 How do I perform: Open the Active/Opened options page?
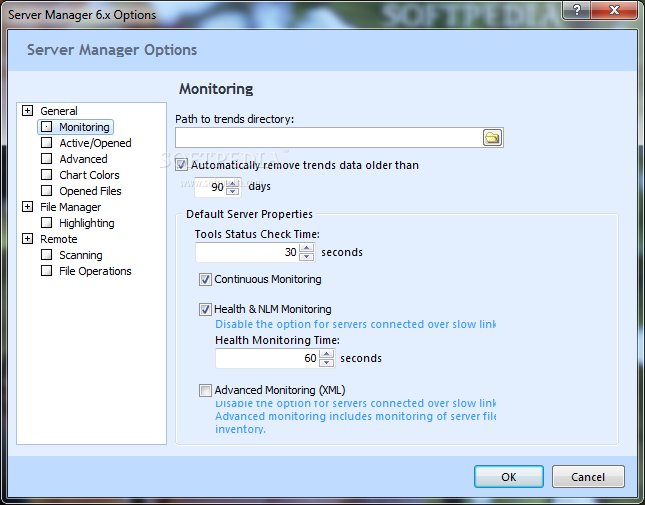click(x=95, y=143)
